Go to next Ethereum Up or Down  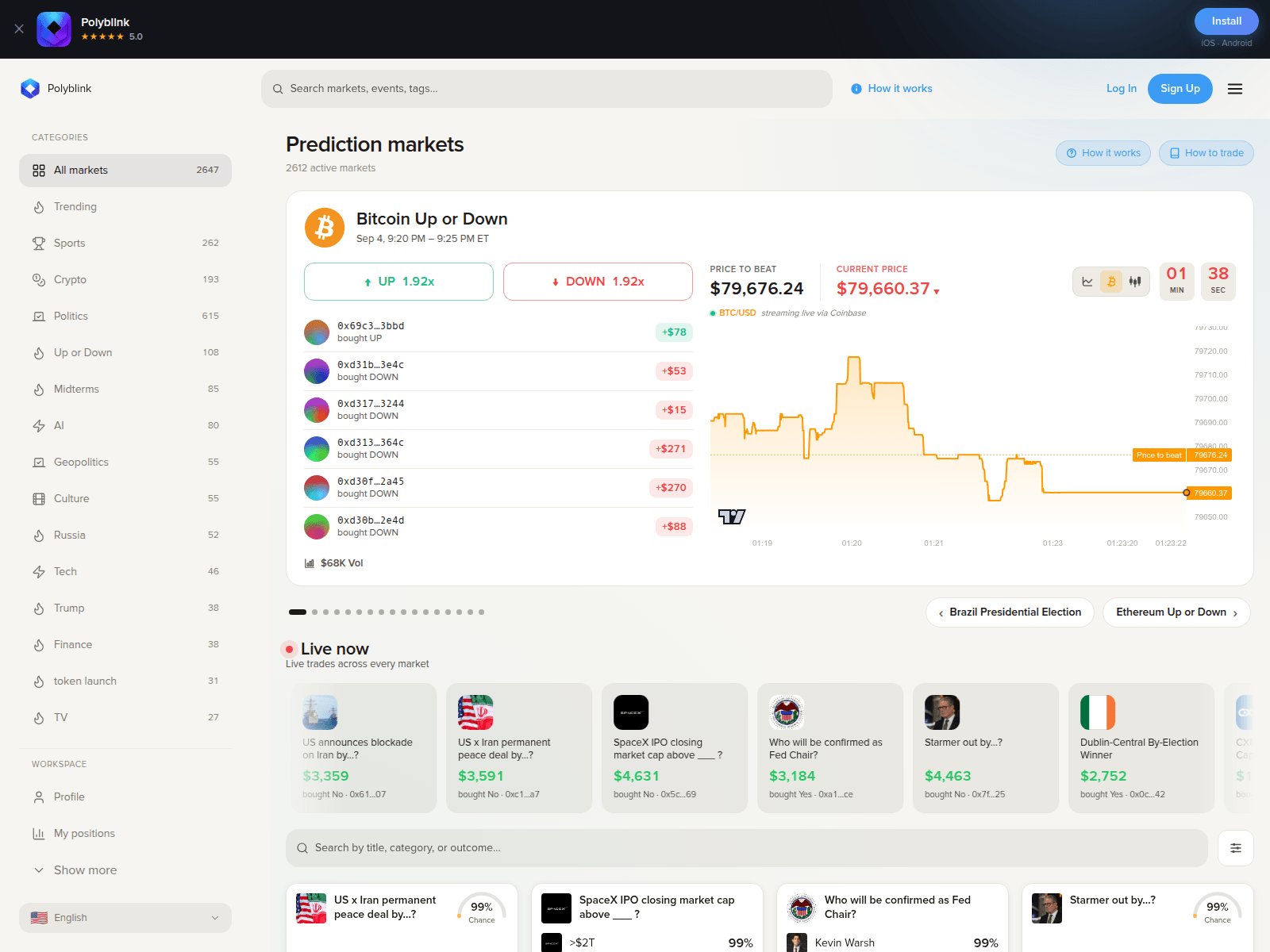tap(1176, 612)
